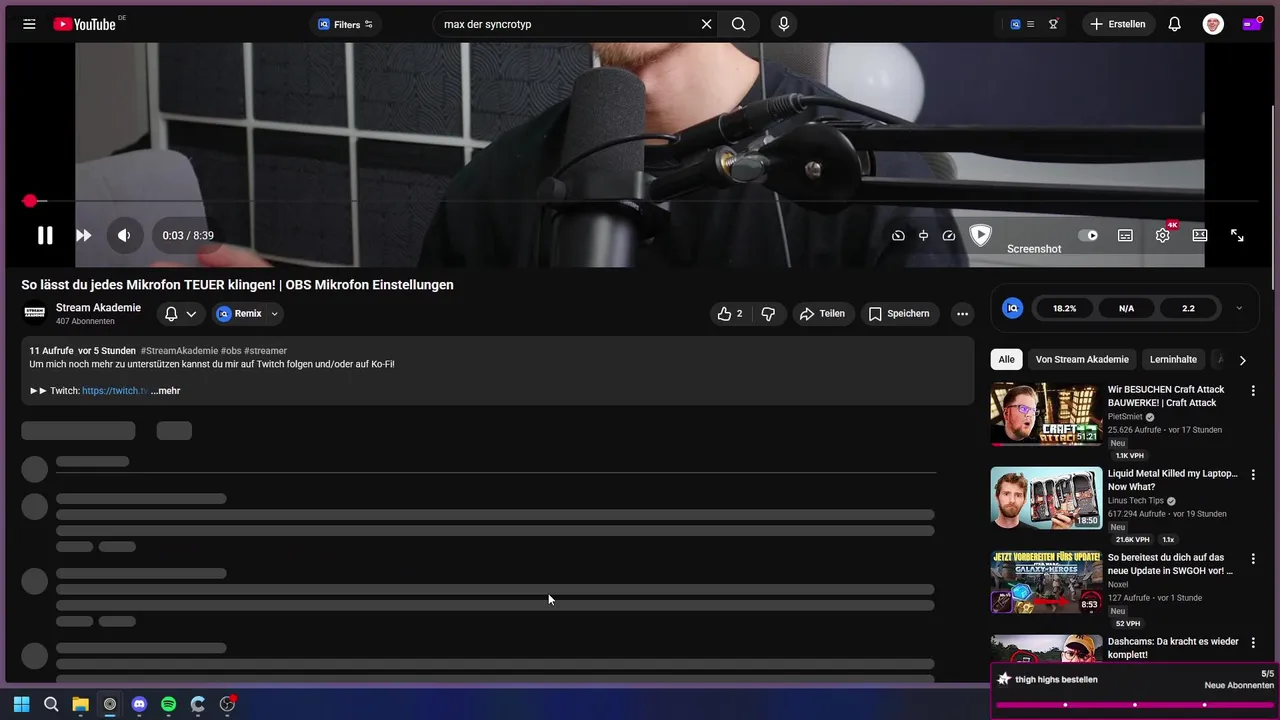
Task: Open the Twitch link in the description
Action: pyautogui.click(x=114, y=391)
